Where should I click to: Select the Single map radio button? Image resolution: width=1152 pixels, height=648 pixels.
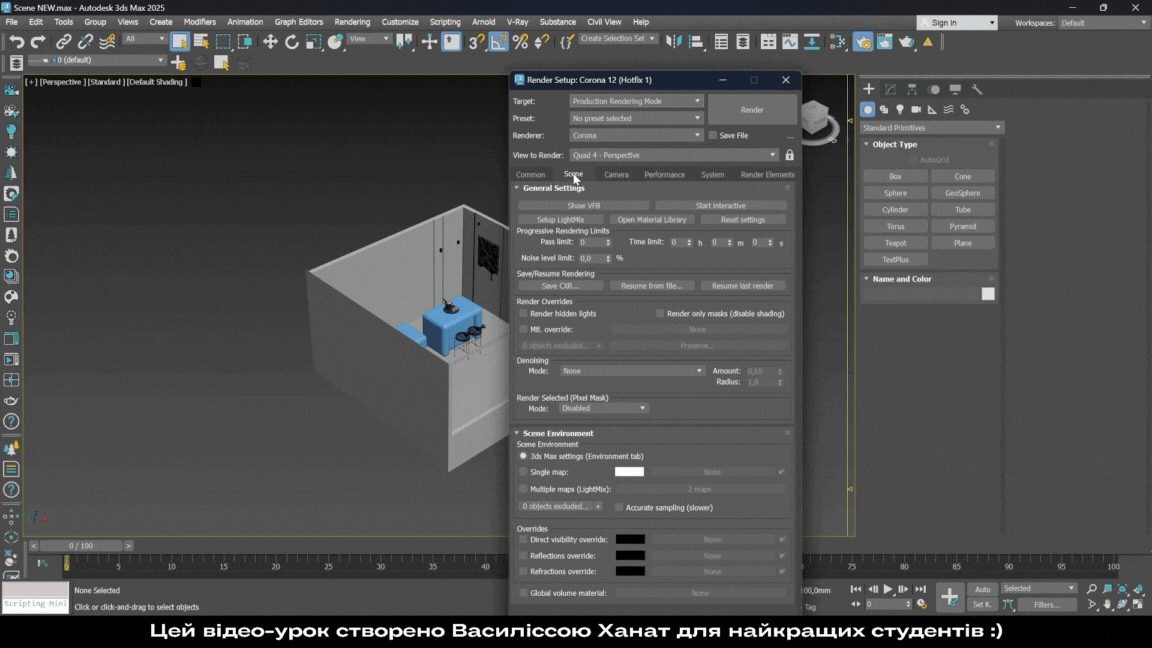coord(524,472)
